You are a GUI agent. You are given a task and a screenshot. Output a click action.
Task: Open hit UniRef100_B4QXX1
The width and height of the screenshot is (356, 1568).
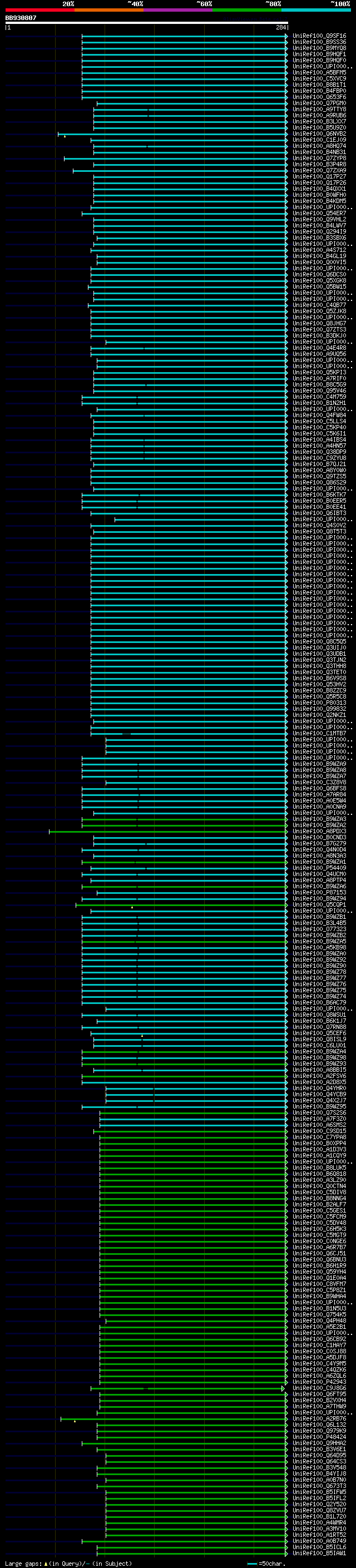(x=319, y=189)
